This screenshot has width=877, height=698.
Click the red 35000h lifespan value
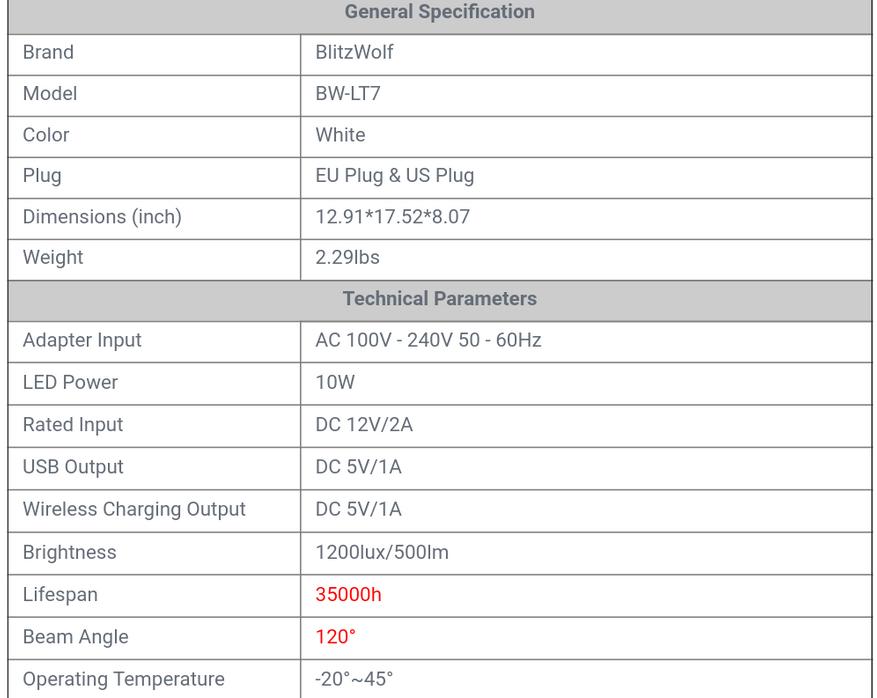[x=348, y=595]
